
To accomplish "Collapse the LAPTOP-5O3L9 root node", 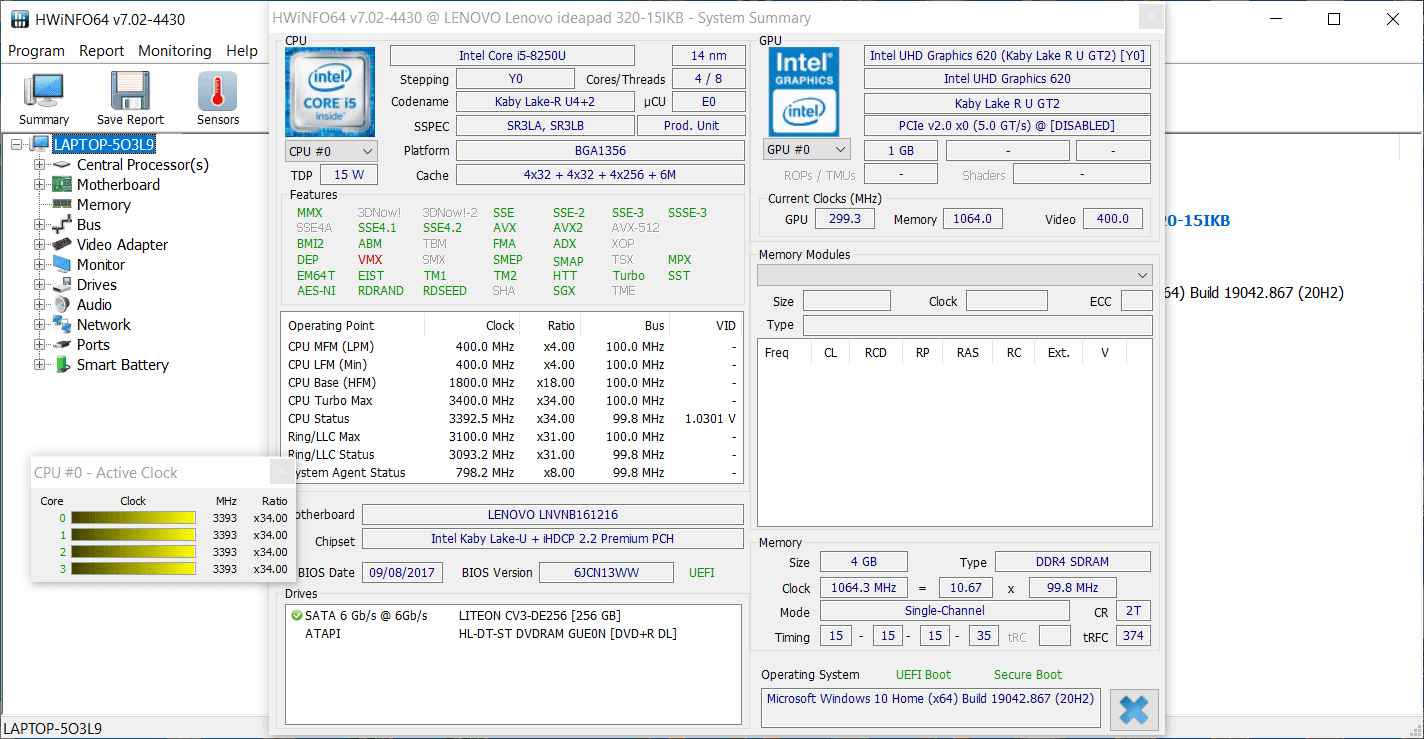I will pos(16,145).
